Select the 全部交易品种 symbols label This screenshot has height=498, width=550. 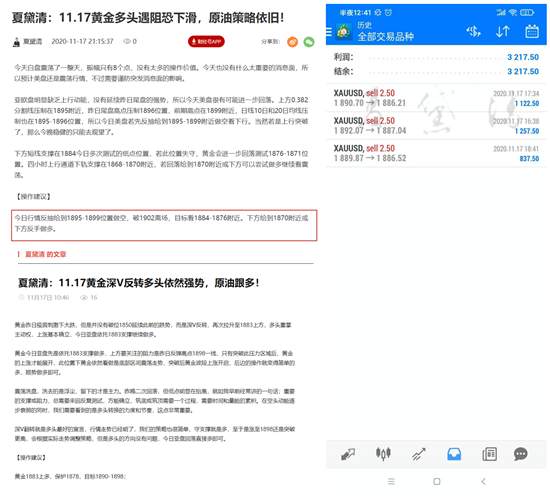[385, 36]
